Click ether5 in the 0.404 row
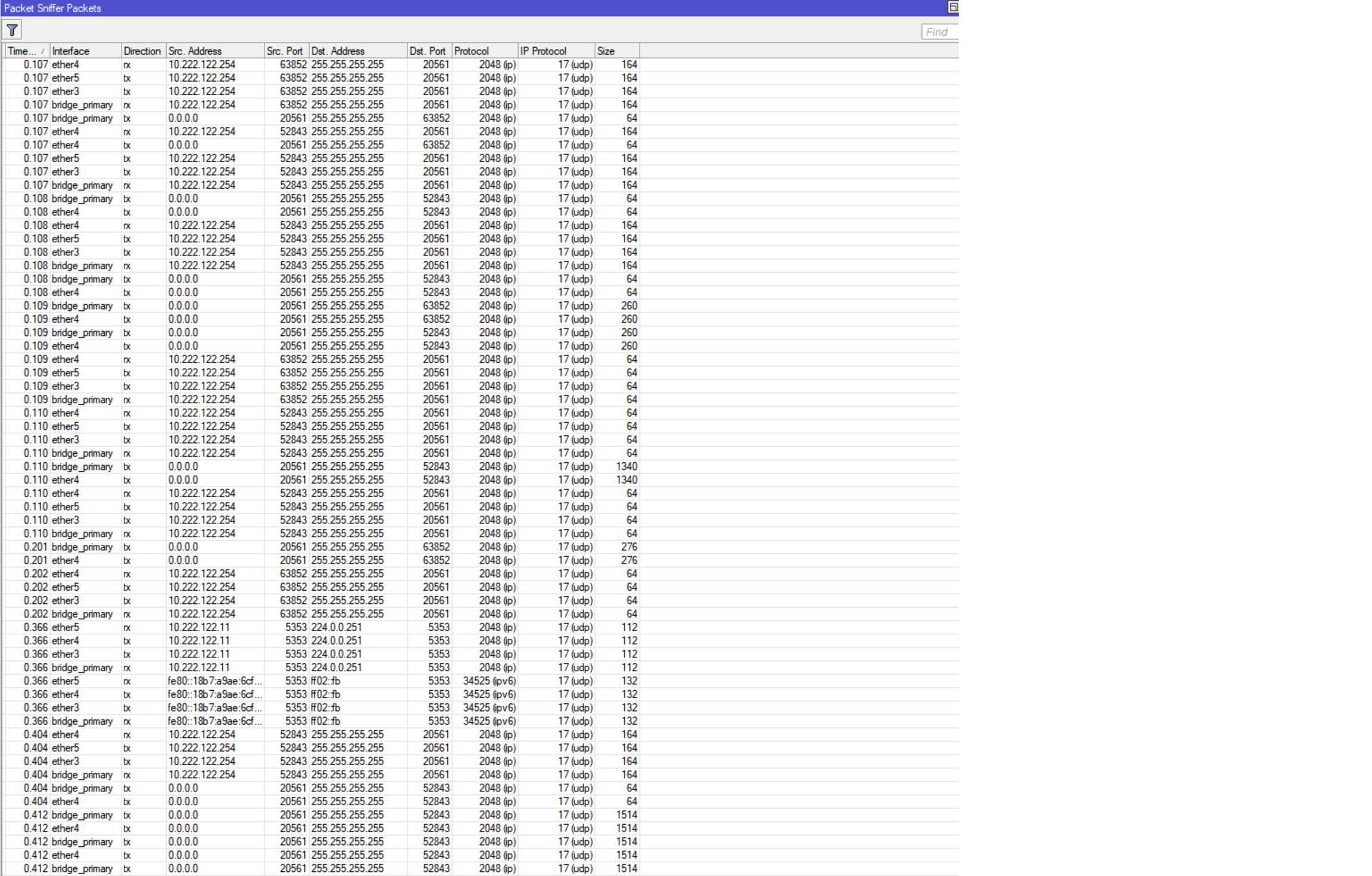 66,748
